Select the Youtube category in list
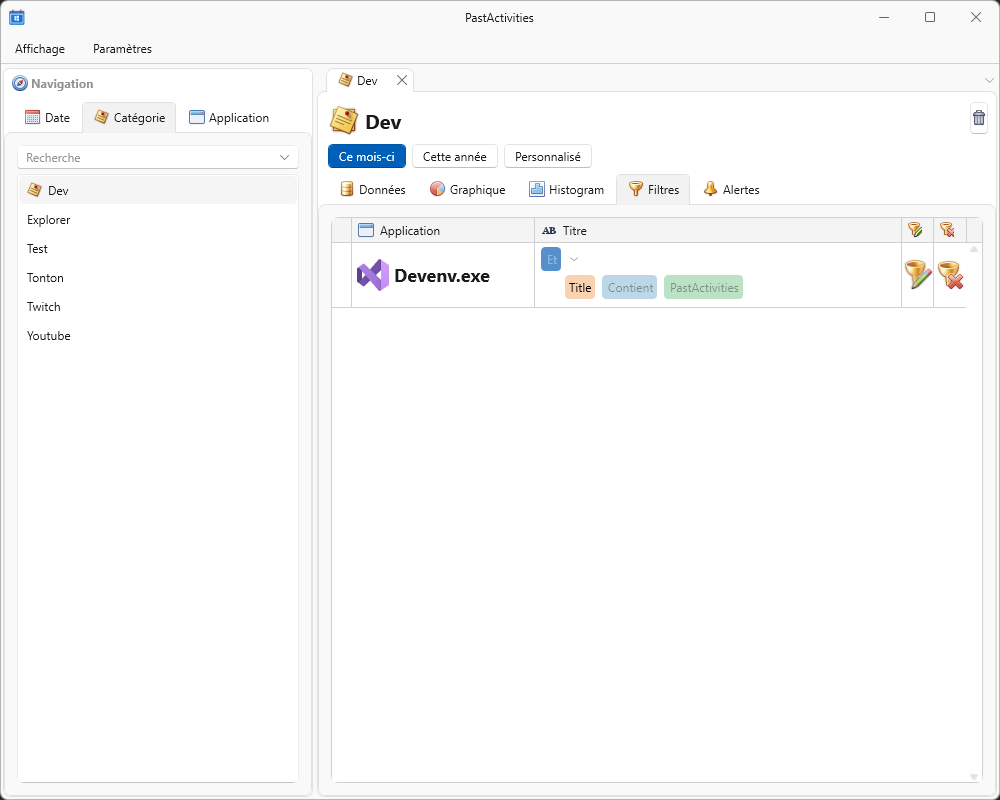1000x800 pixels. click(x=49, y=336)
